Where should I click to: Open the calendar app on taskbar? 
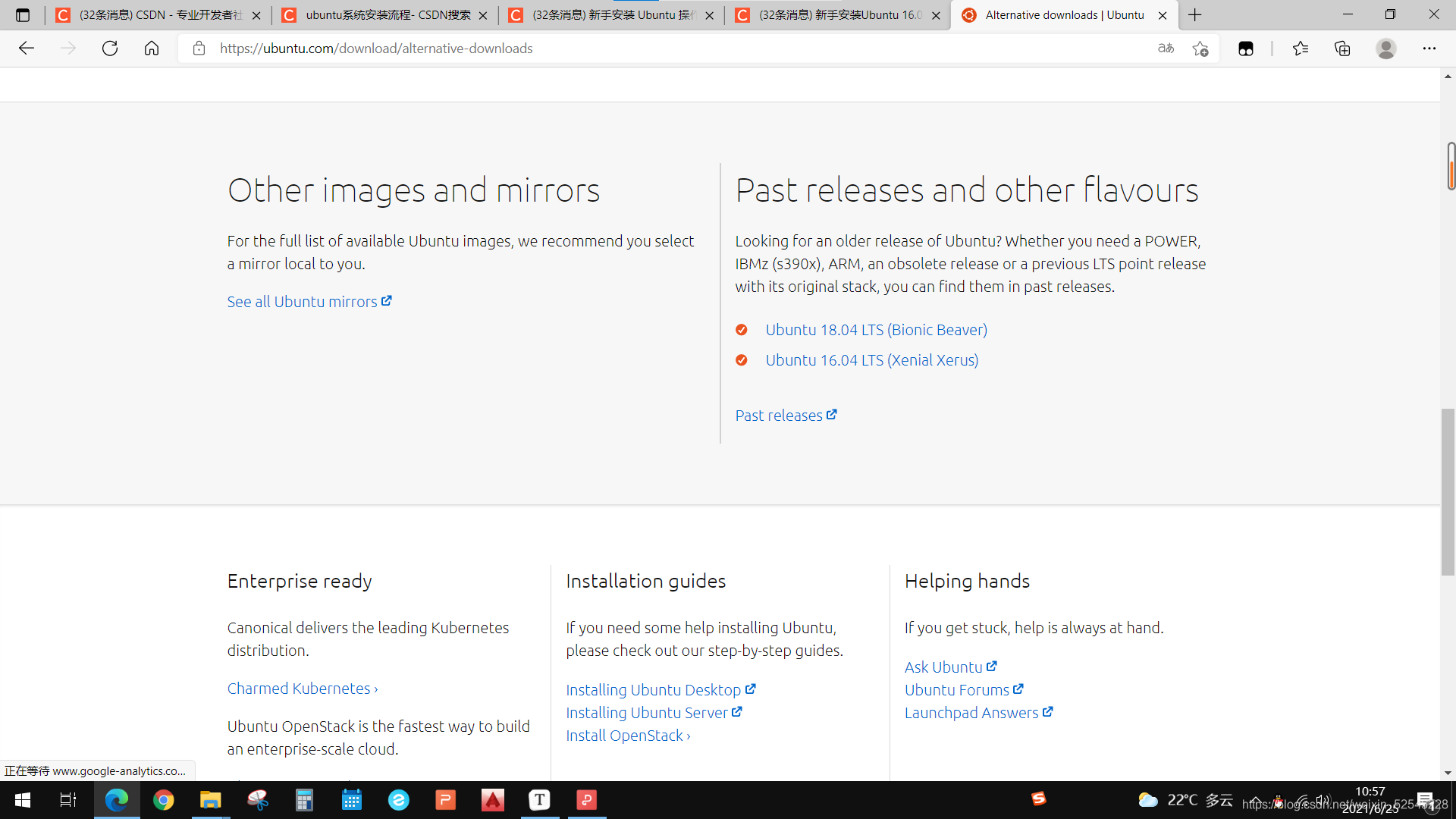tap(351, 800)
